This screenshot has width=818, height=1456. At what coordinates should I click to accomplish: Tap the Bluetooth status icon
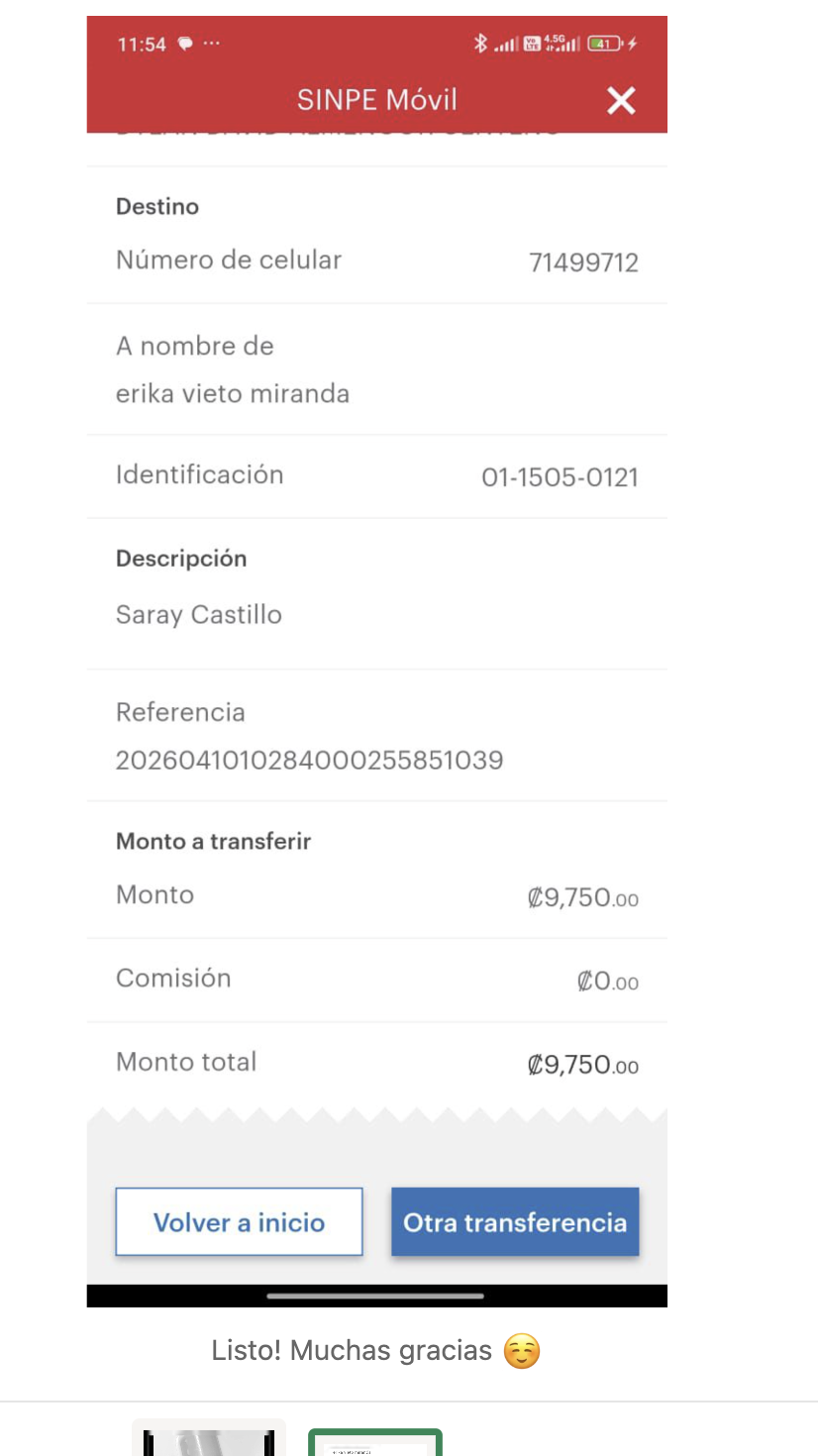pyautogui.click(x=480, y=44)
